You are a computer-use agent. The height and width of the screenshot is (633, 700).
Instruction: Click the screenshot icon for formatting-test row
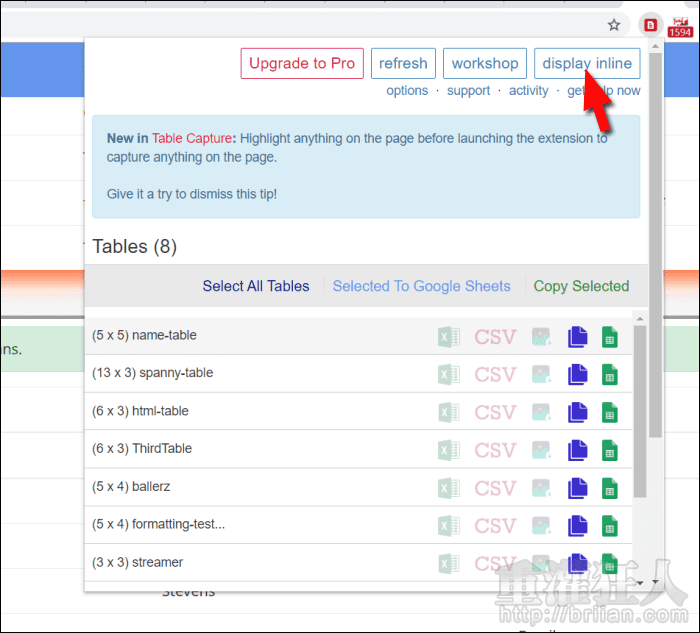(x=542, y=526)
